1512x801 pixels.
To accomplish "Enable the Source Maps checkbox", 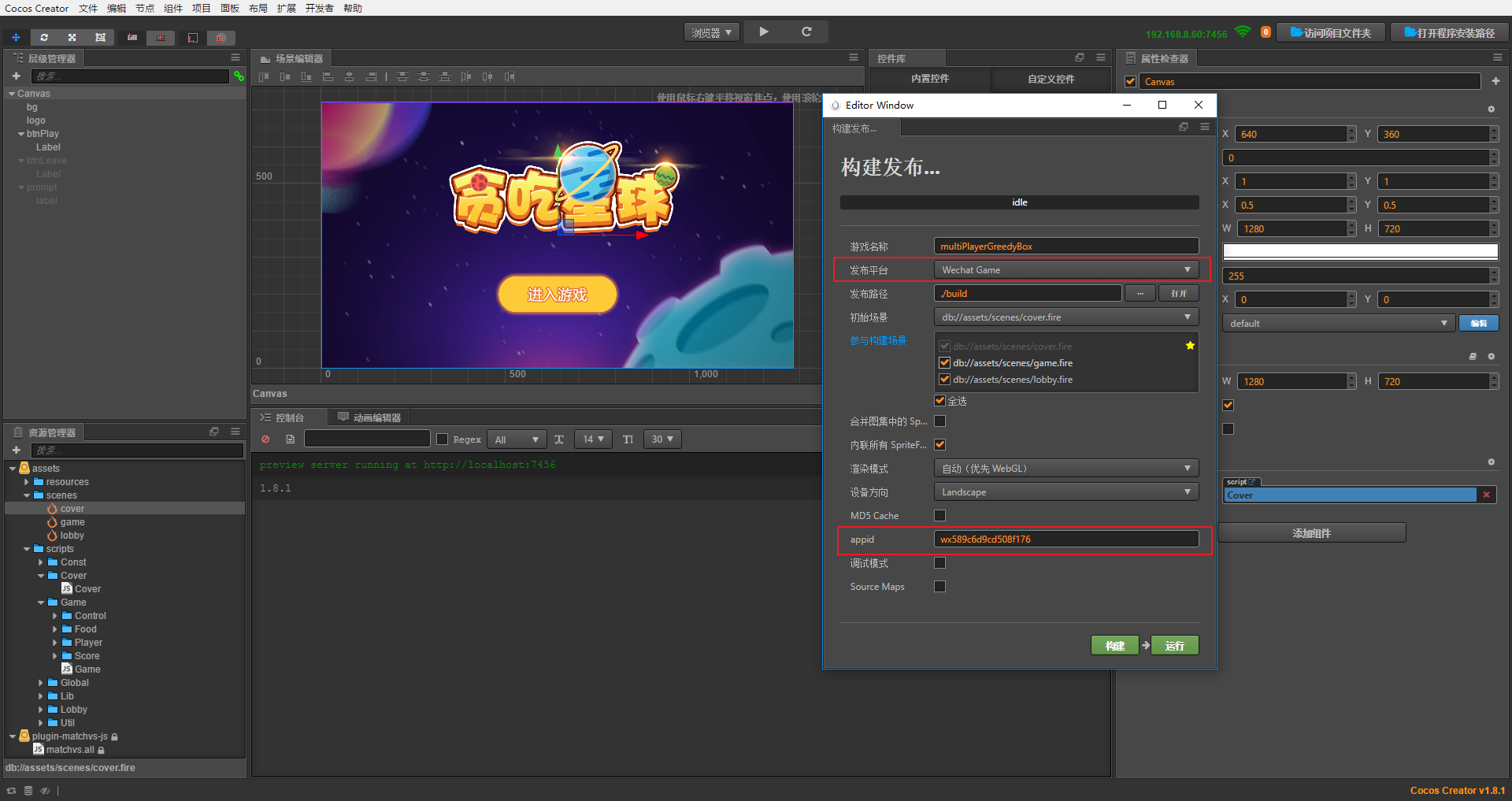I will 939,586.
